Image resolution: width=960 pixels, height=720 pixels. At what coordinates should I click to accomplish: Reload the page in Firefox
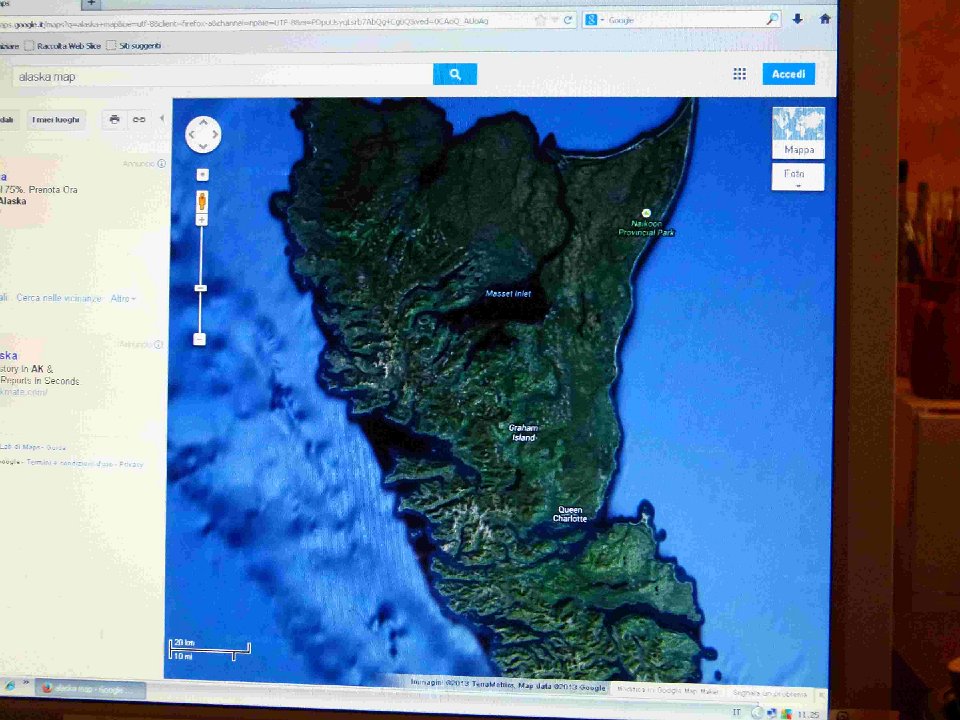pos(568,20)
